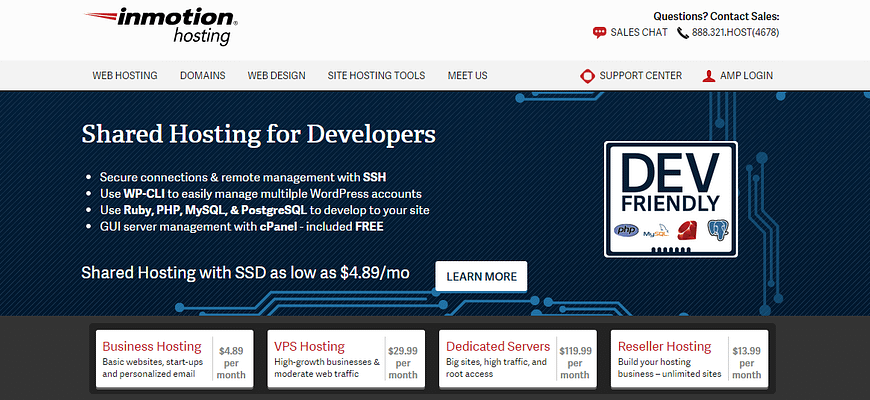Click 'Basic websites, start-ups and personalized email' description
This screenshot has height=400, width=870.
(153, 368)
